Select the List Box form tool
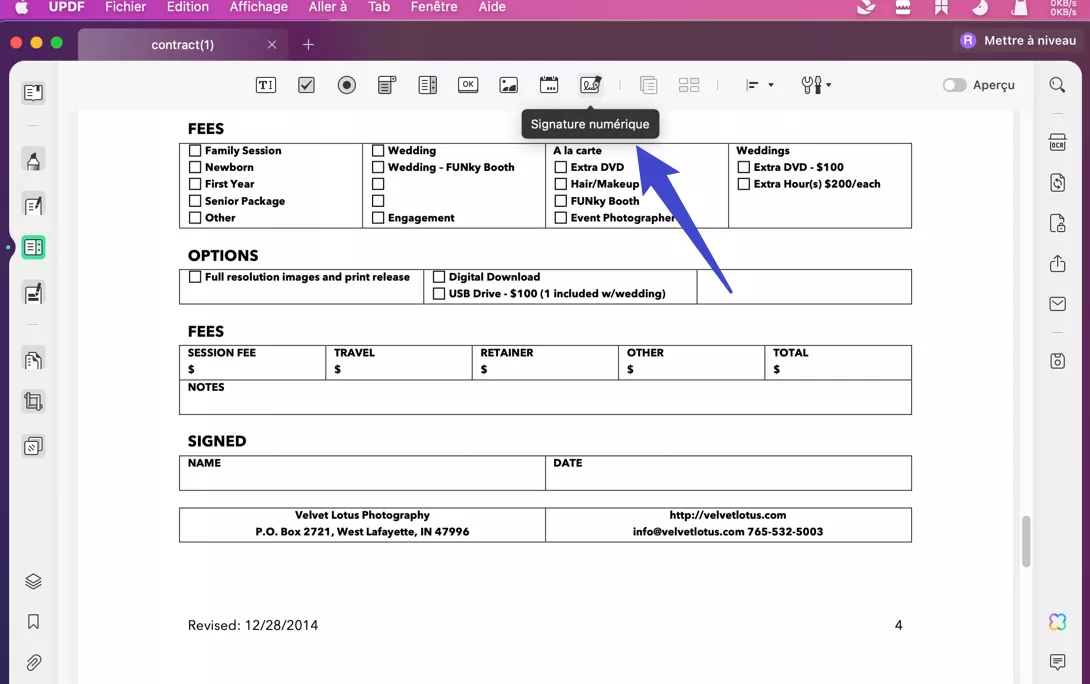This screenshot has height=684, width=1090. (x=428, y=85)
